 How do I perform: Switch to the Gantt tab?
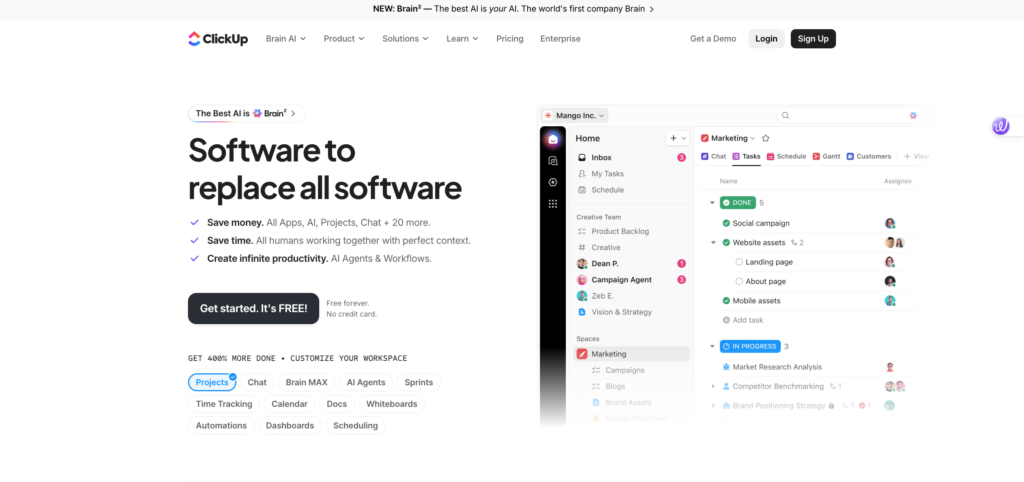(x=826, y=157)
